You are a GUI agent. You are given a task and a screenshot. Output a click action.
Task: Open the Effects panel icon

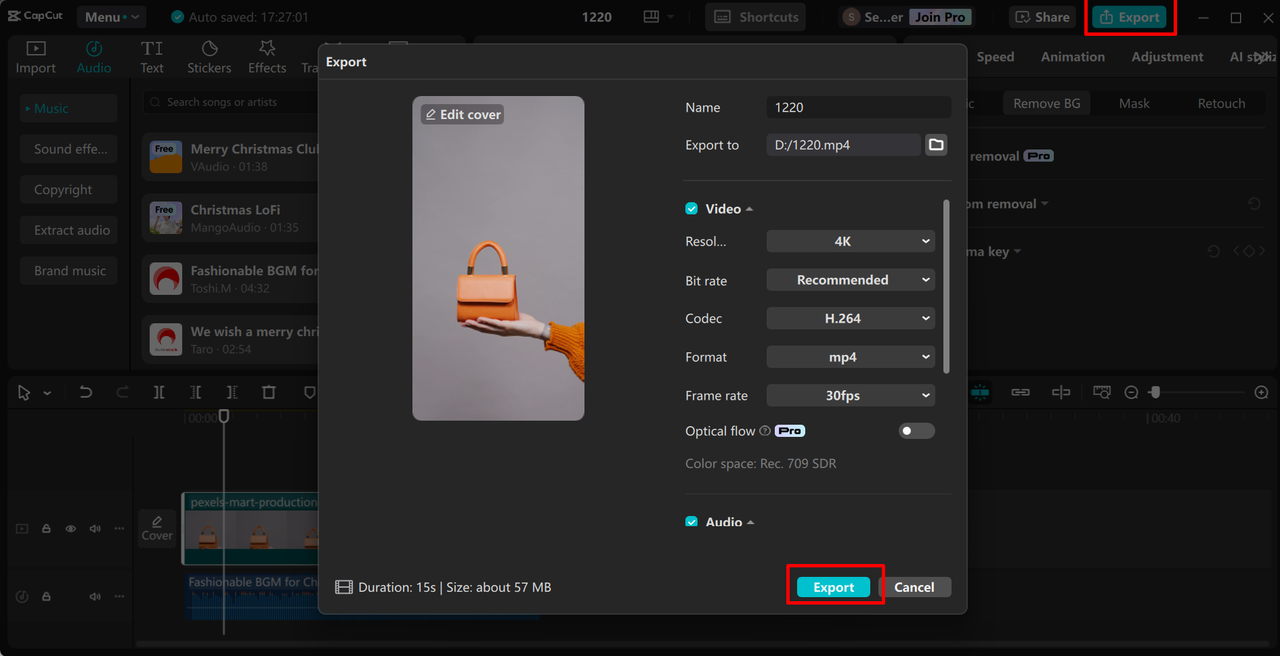point(267,48)
